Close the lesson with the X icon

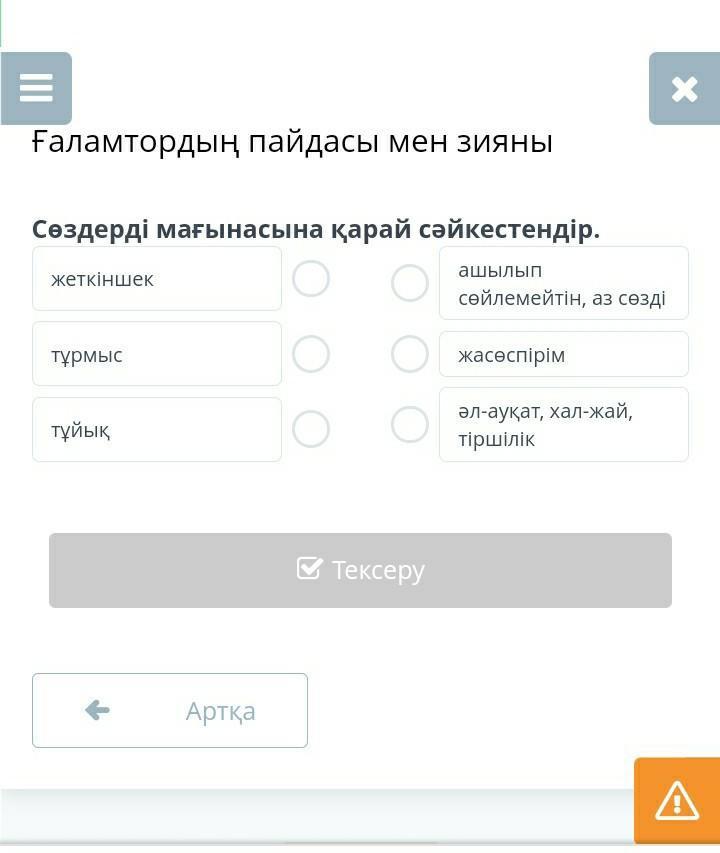684,89
